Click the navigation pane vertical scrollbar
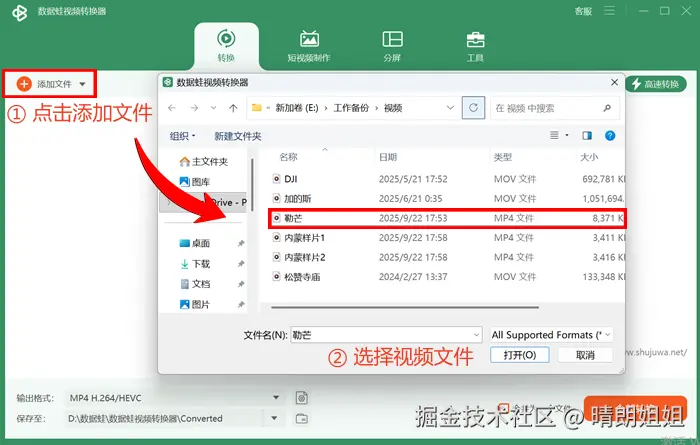The height and width of the screenshot is (445, 700). point(252,185)
